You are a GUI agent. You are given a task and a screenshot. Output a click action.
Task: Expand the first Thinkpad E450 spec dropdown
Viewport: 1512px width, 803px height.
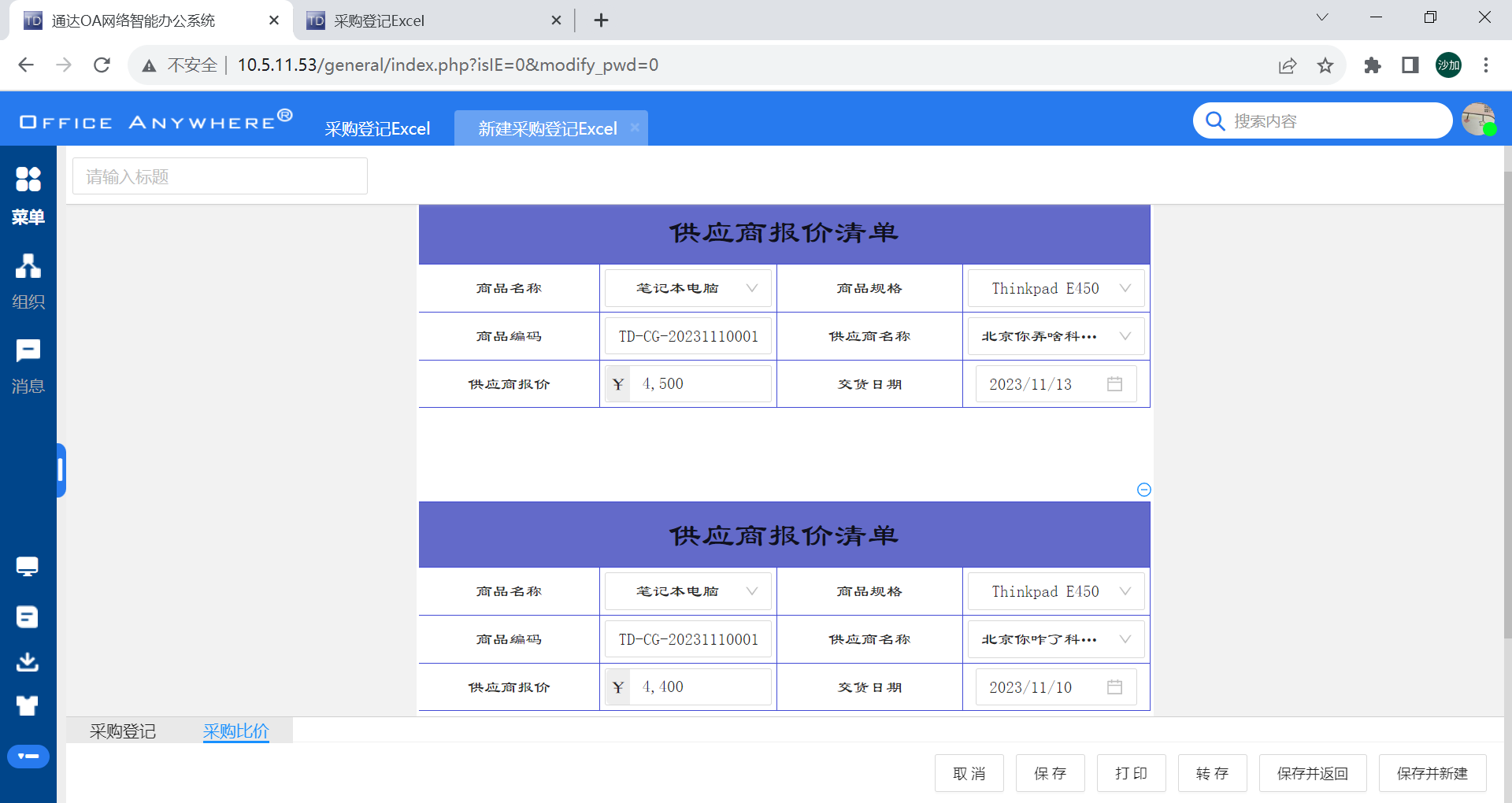point(1125,288)
